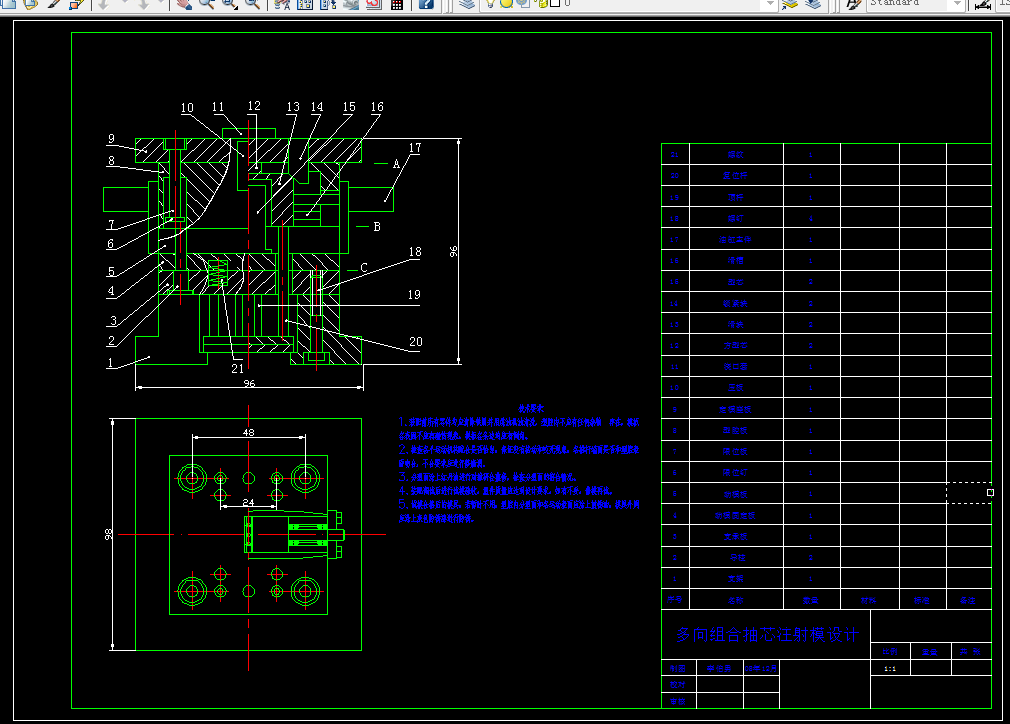Open the Properties palette icon
1010x724 pixels.
coord(282,4)
